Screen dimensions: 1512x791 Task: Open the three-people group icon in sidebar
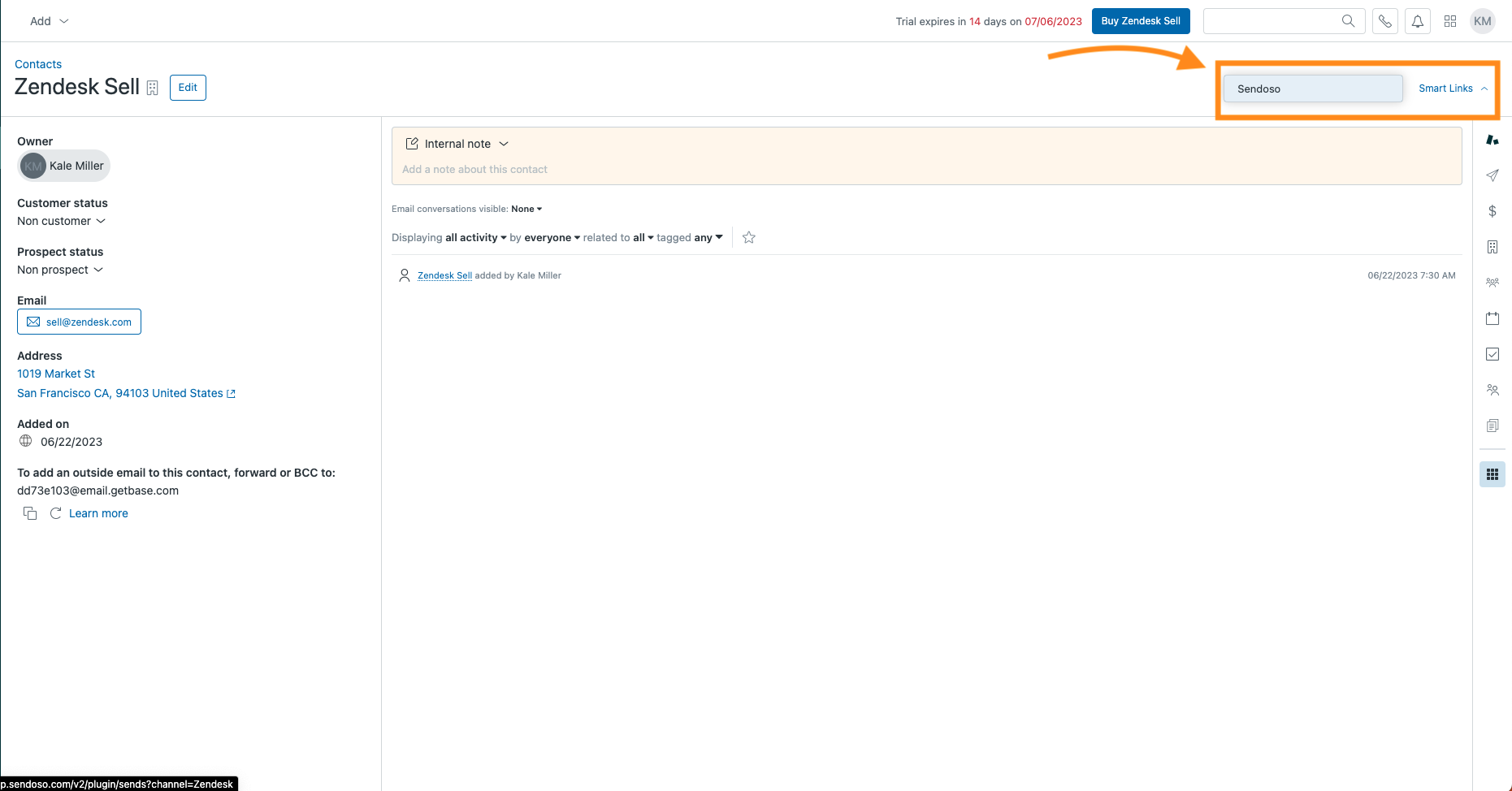pos(1492,283)
